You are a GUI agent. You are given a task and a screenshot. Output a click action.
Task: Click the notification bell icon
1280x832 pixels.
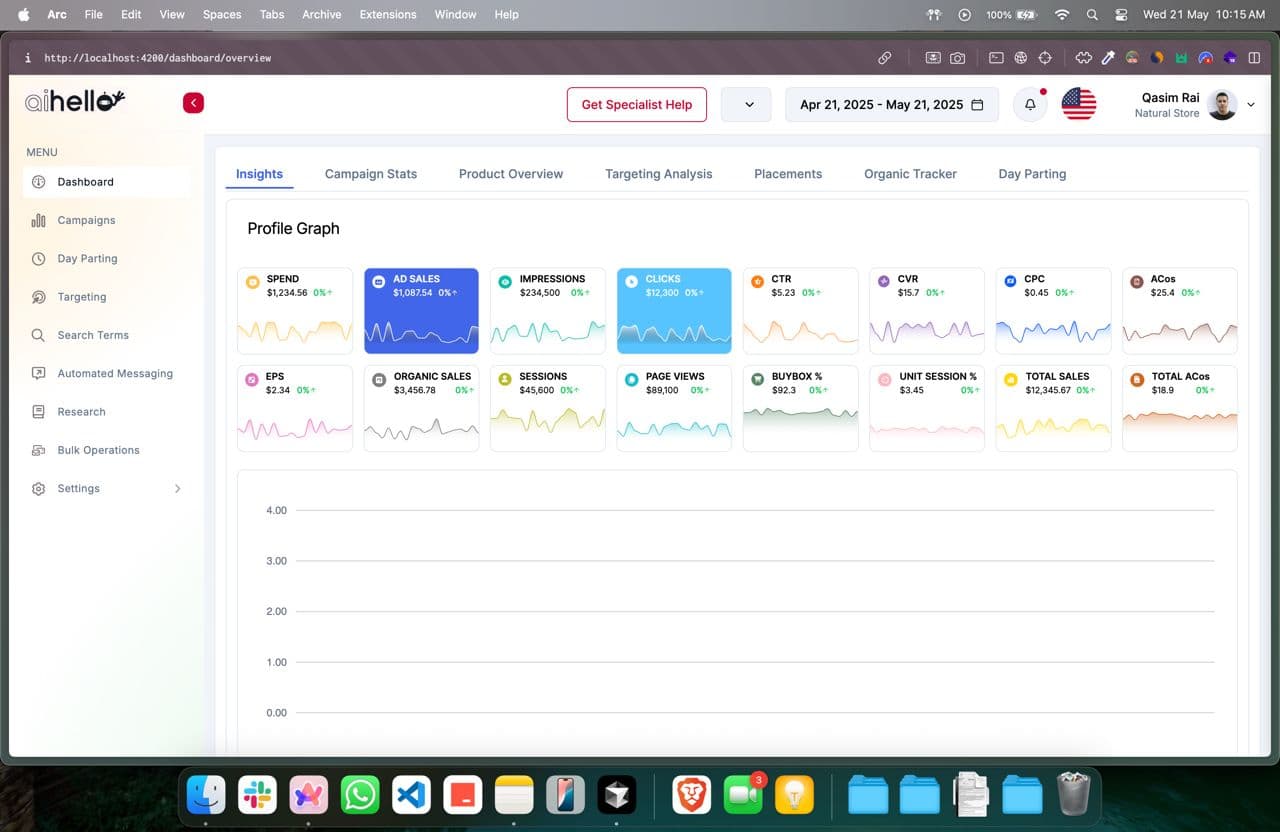(1030, 104)
